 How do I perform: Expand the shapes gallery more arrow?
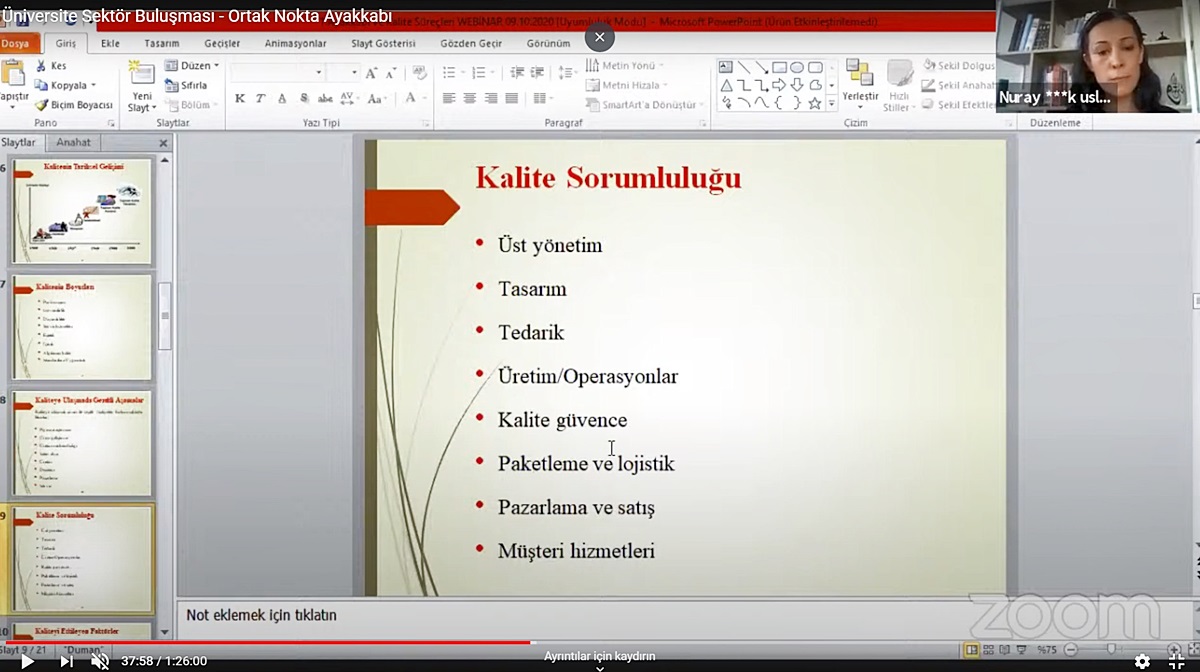pos(831,103)
